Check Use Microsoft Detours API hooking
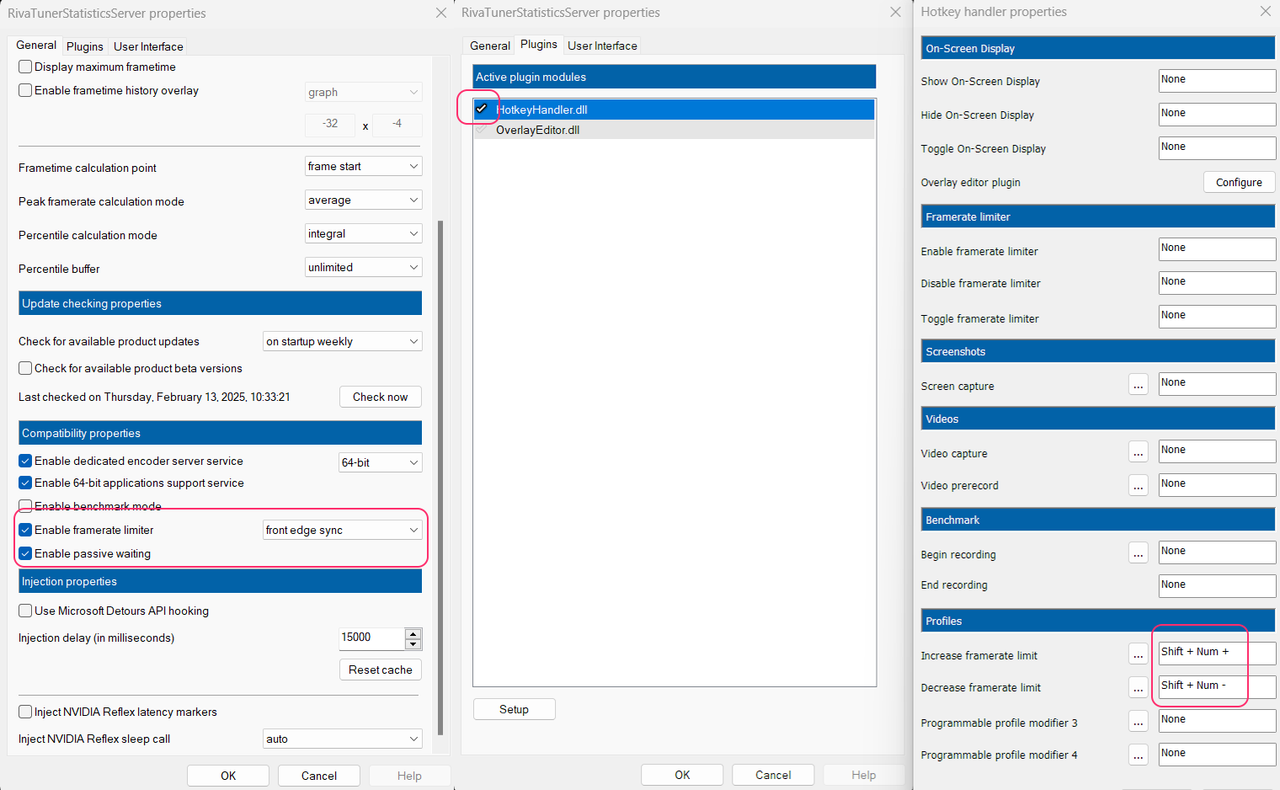 tap(26, 611)
